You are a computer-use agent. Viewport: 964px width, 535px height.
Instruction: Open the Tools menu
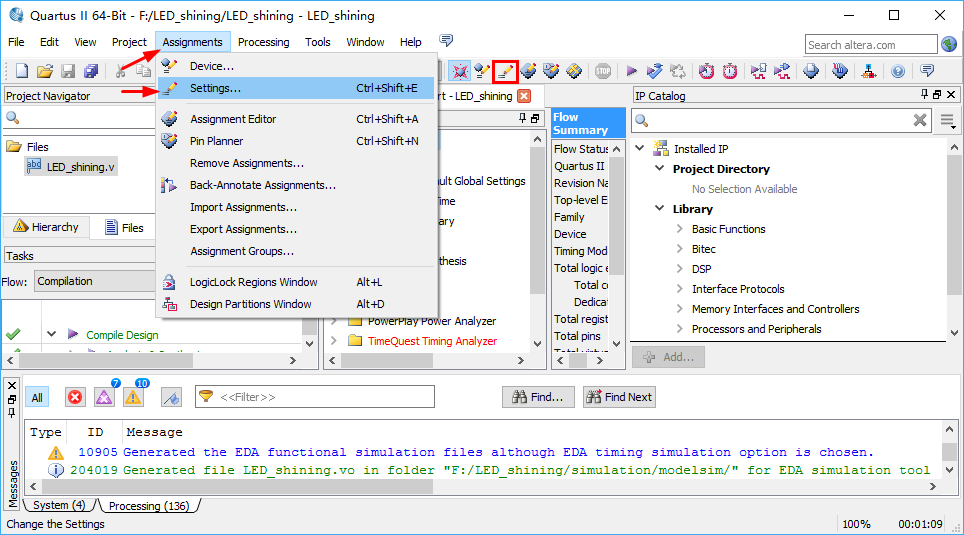[x=317, y=42]
